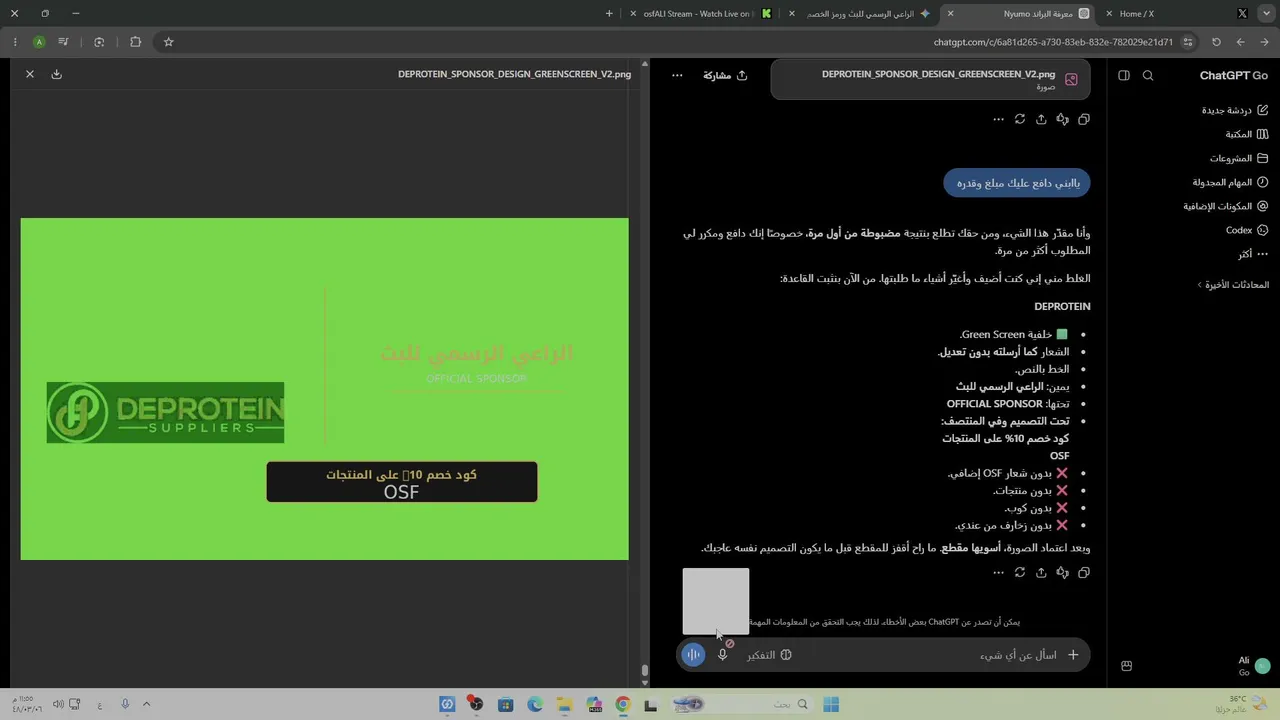Expand المحادثات الأخيرة recent chats section
The width and height of the screenshot is (1280, 720).
pyautogui.click(x=1234, y=285)
